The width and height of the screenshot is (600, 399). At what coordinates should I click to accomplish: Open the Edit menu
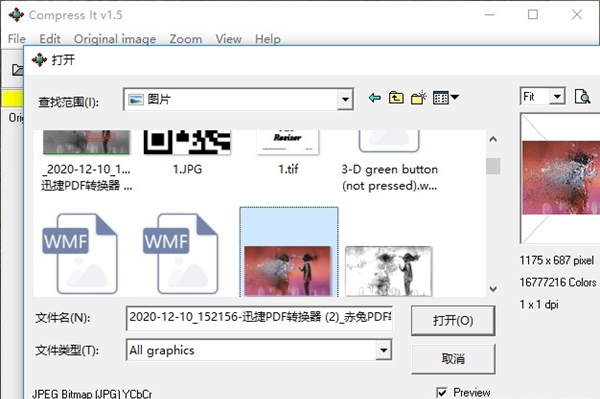[50, 39]
